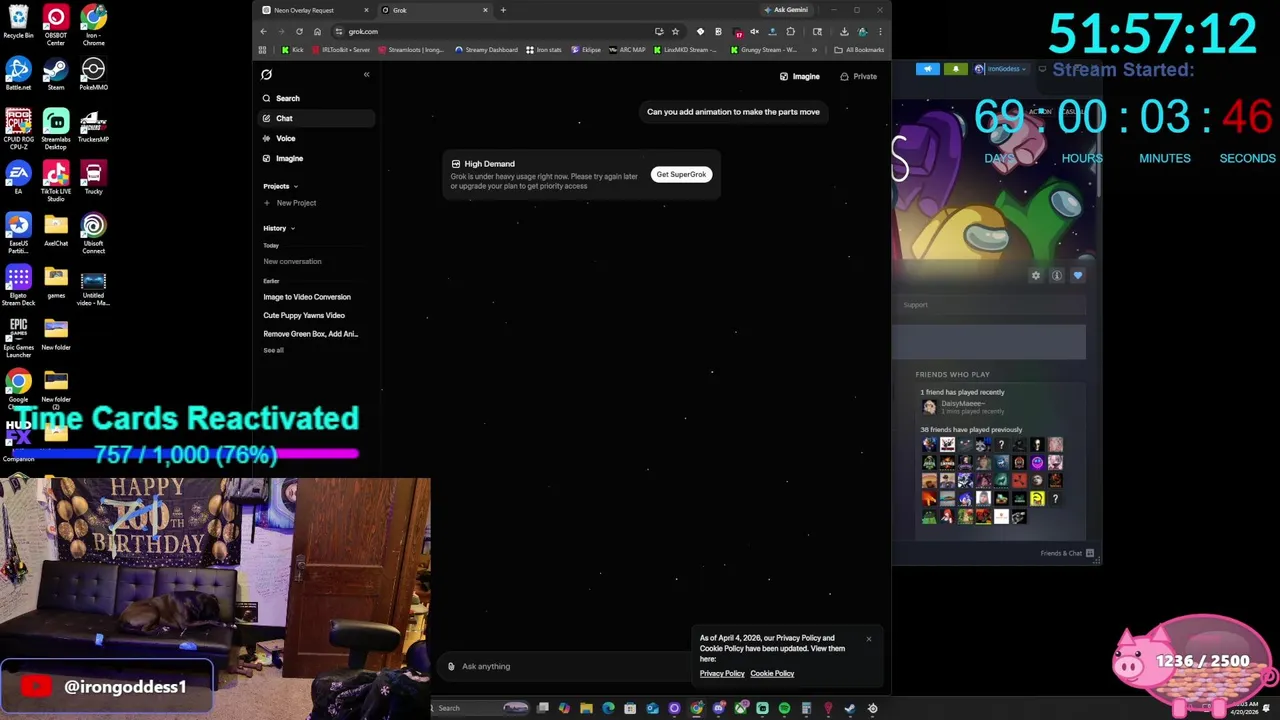Switch to the Neon Overlay Request tab

point(314,10)
